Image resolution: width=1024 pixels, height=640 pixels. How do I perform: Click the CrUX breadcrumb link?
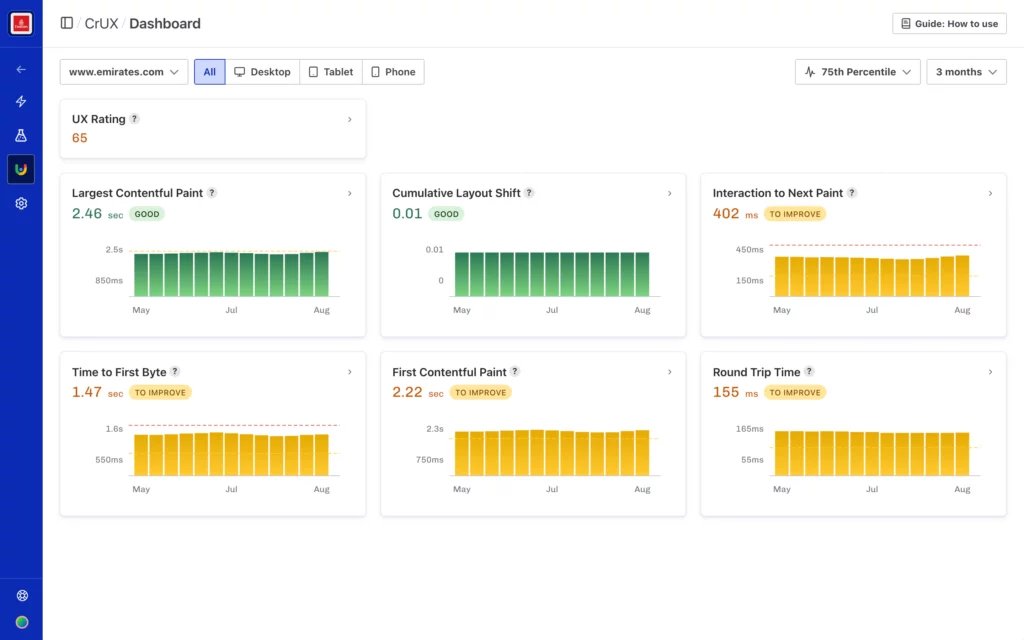101,24
